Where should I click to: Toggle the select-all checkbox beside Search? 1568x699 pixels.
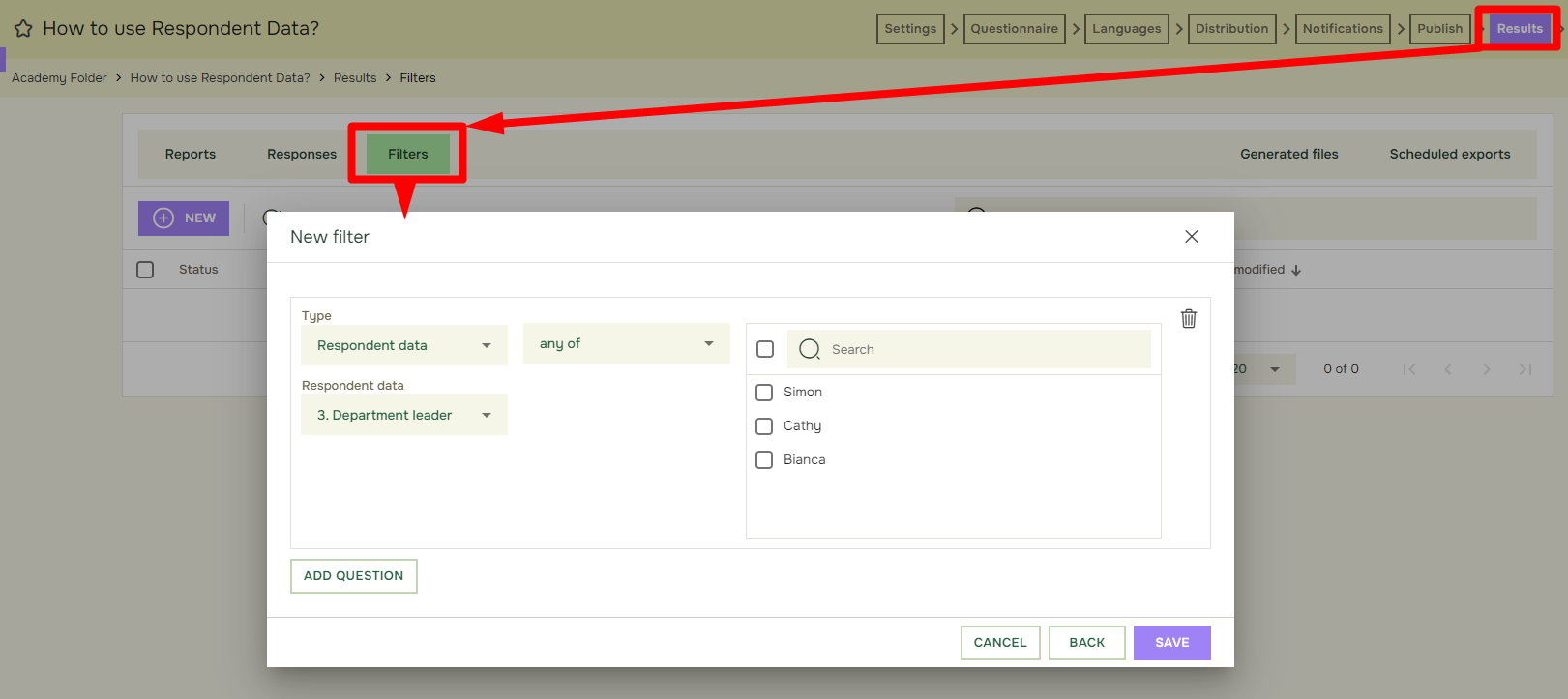click(x=765, y=349)
